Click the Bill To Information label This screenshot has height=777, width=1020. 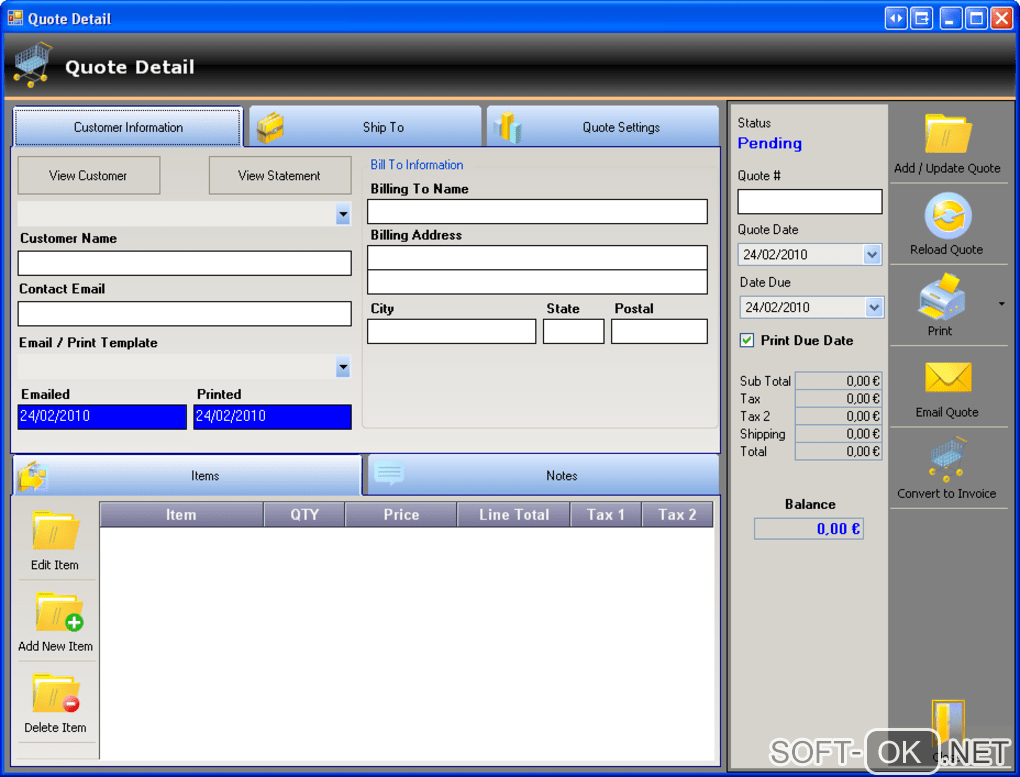tap(417, 165)
